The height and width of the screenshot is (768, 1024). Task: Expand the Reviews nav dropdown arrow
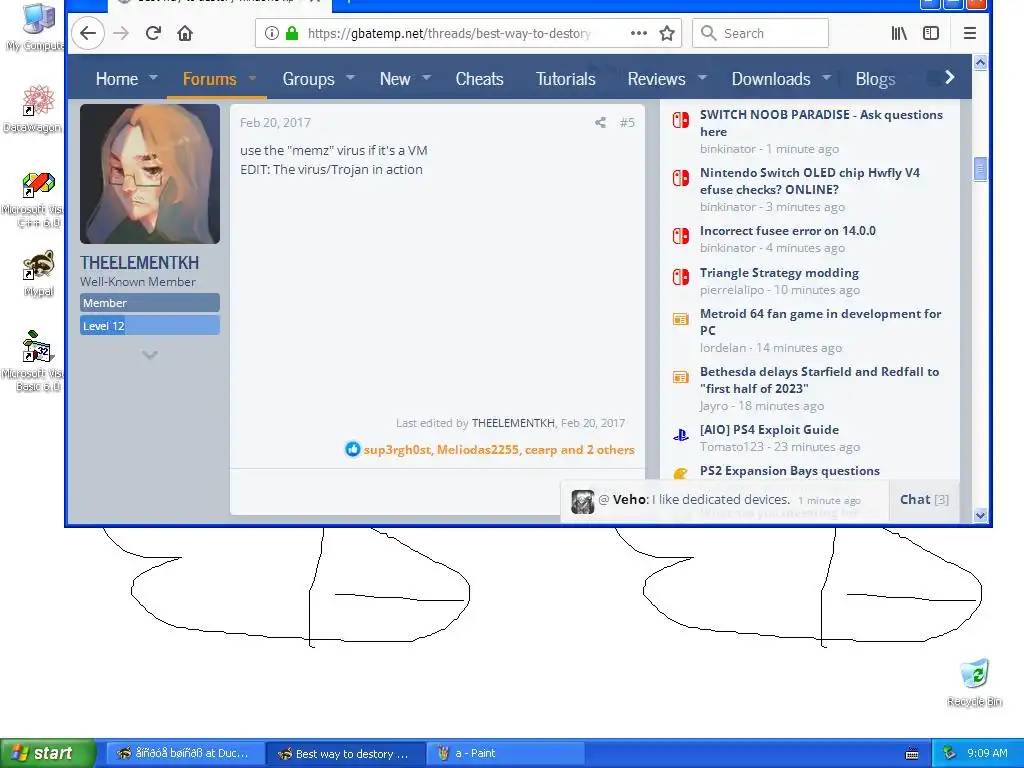click(x=702, y=77)
